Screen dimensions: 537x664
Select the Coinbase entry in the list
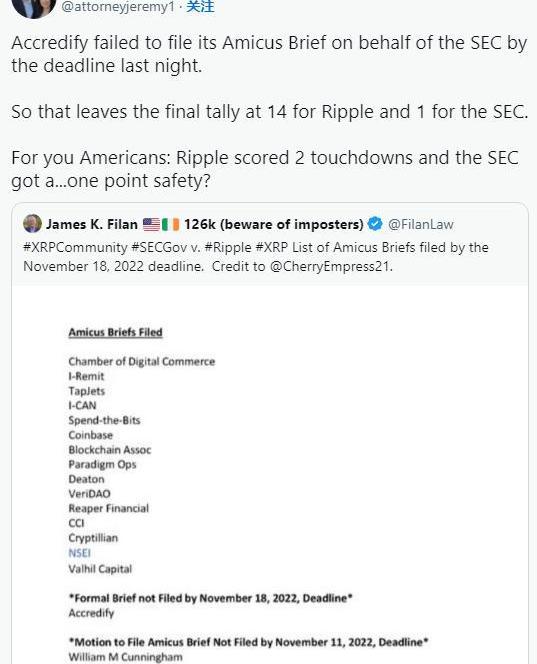point(91,435)
